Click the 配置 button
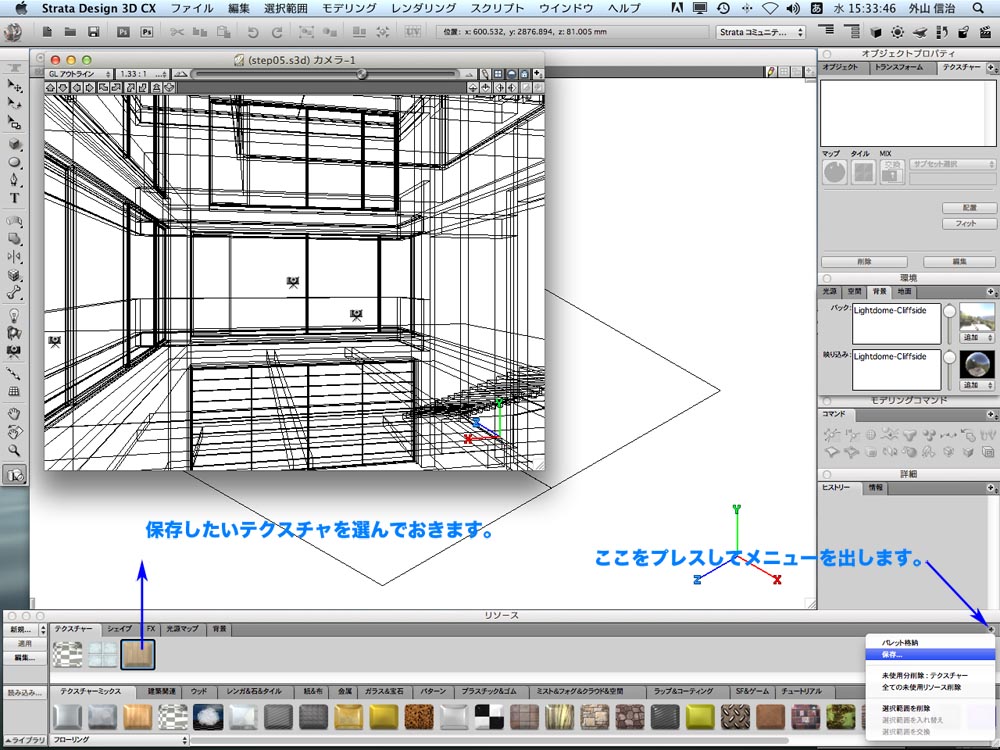 (969, 208)
